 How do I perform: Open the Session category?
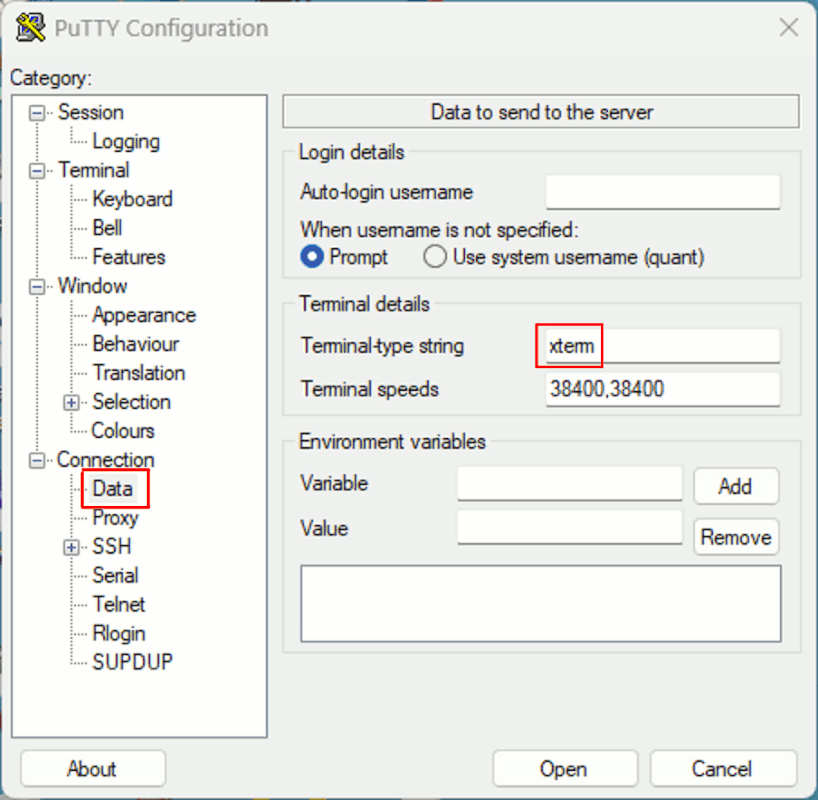(x=91, y=112)
